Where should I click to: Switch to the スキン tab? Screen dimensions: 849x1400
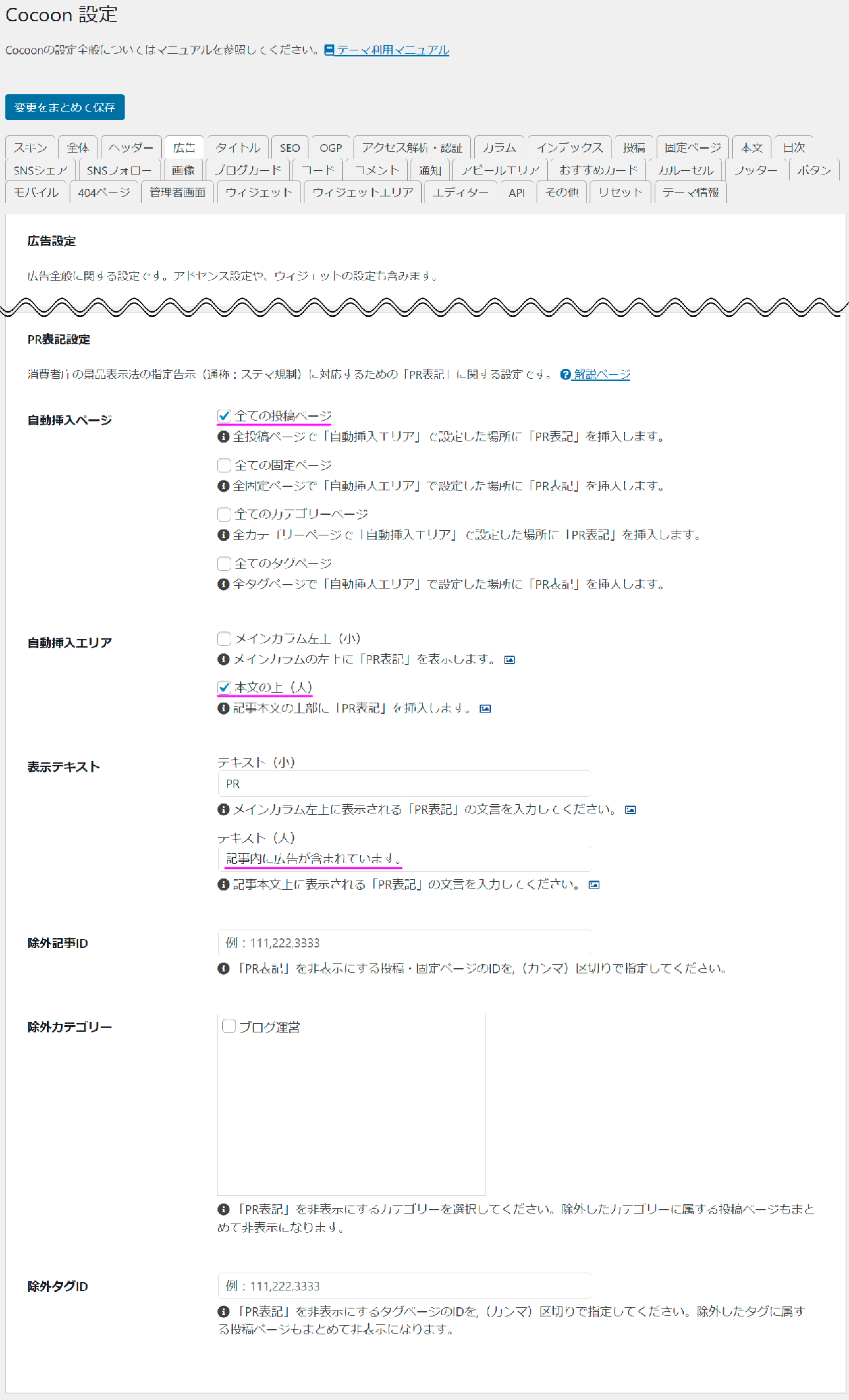(x=31, y=147)
